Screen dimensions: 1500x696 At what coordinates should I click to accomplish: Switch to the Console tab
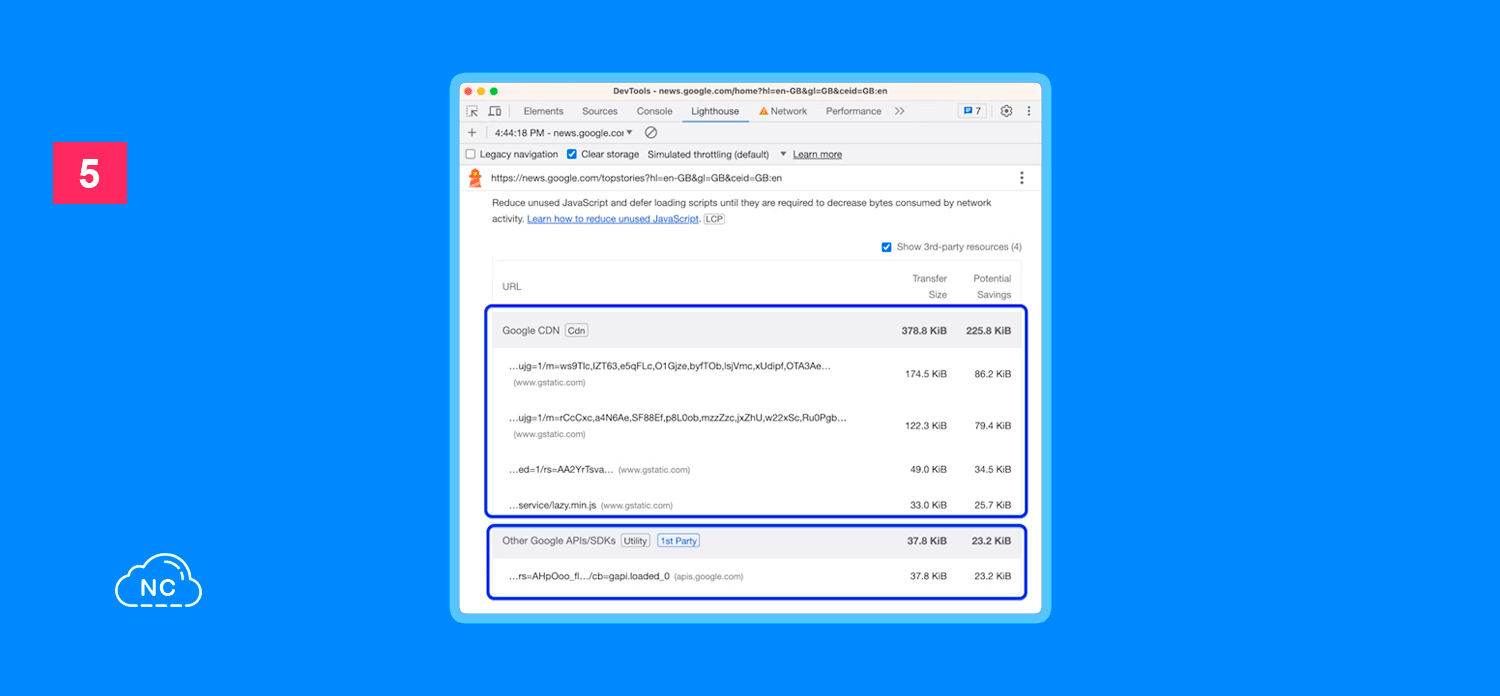coord(655,111)
